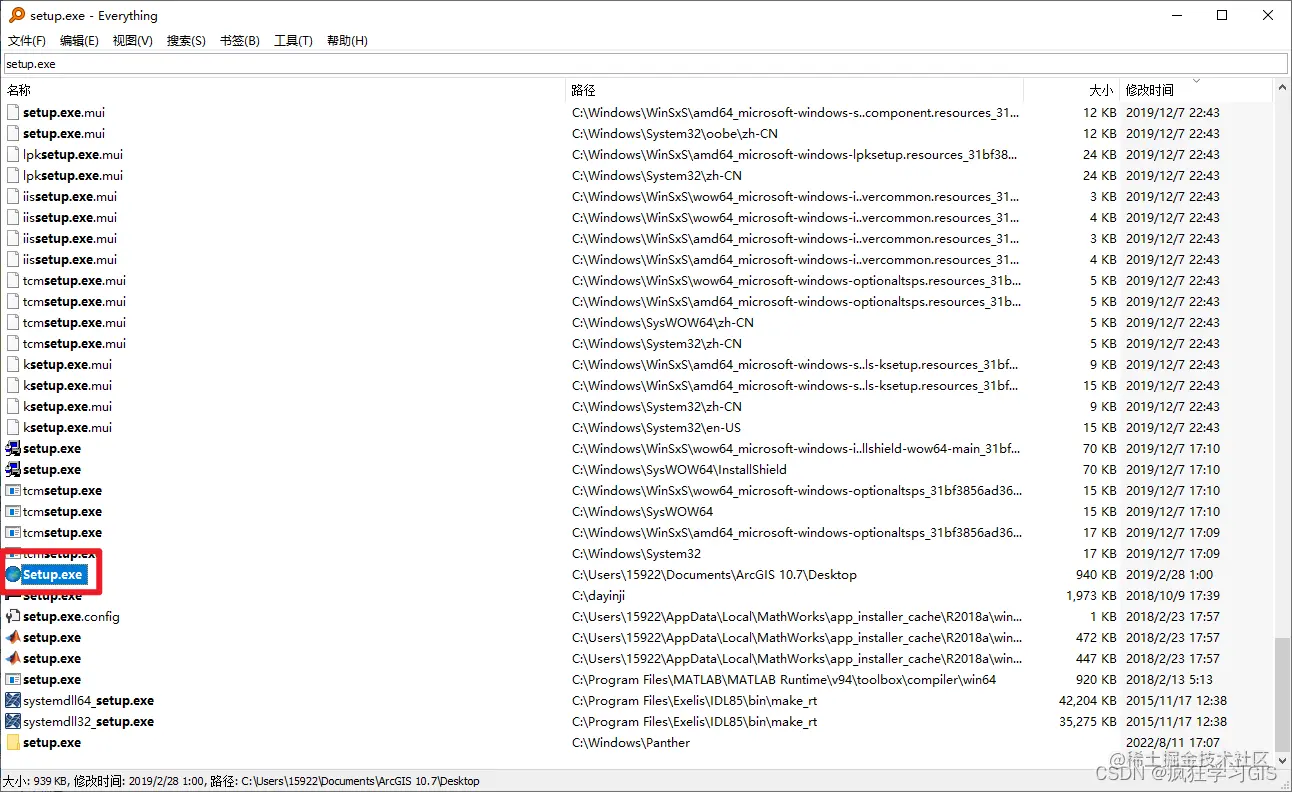Sort results by the 修改时间 column header
Image resolution: width=1292 pixels, height=792 pixels.
(1195, 90)
